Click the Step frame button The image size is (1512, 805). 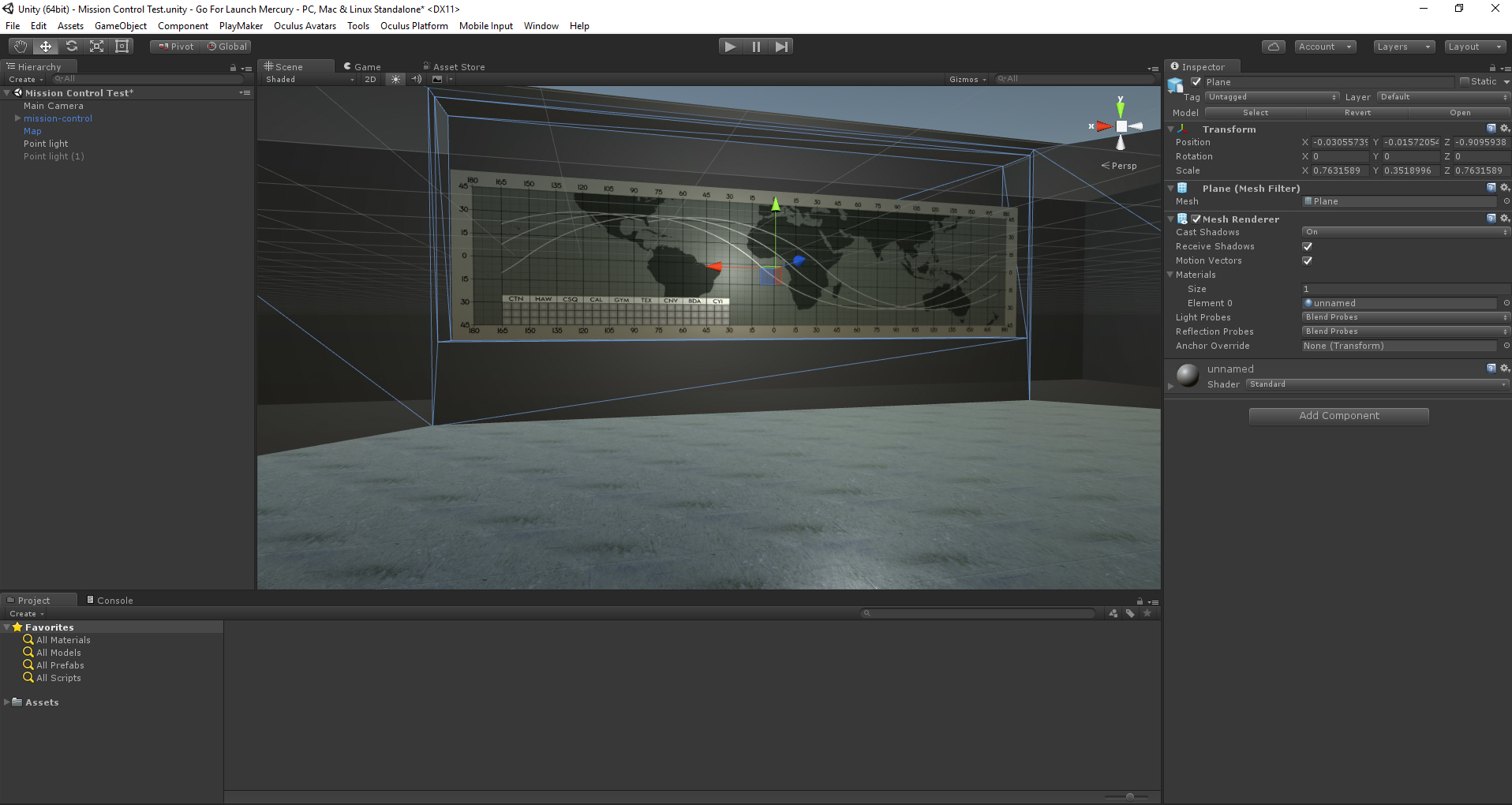tap(781, 47)
